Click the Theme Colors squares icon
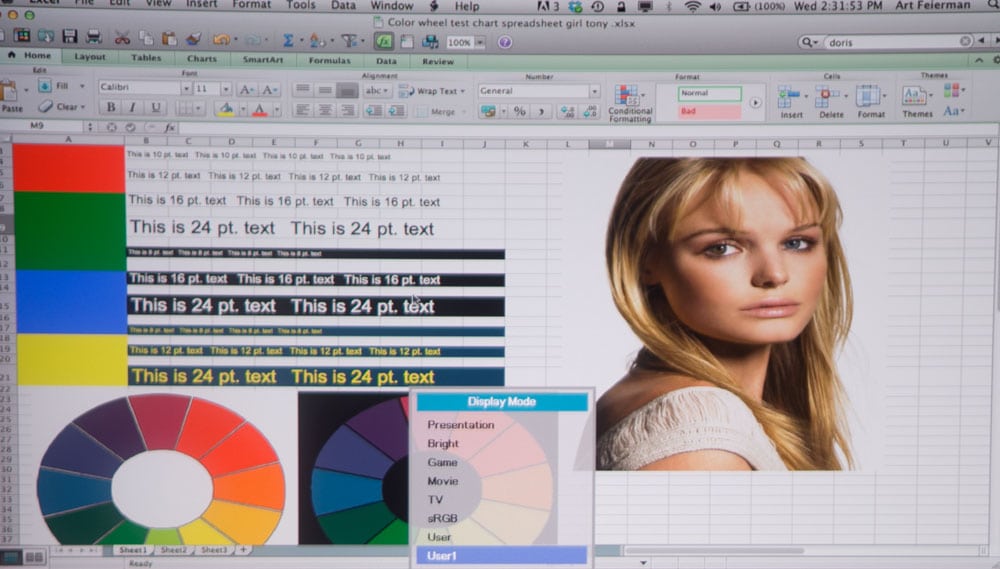This screenshot has width=1000, height=569. 952,91
